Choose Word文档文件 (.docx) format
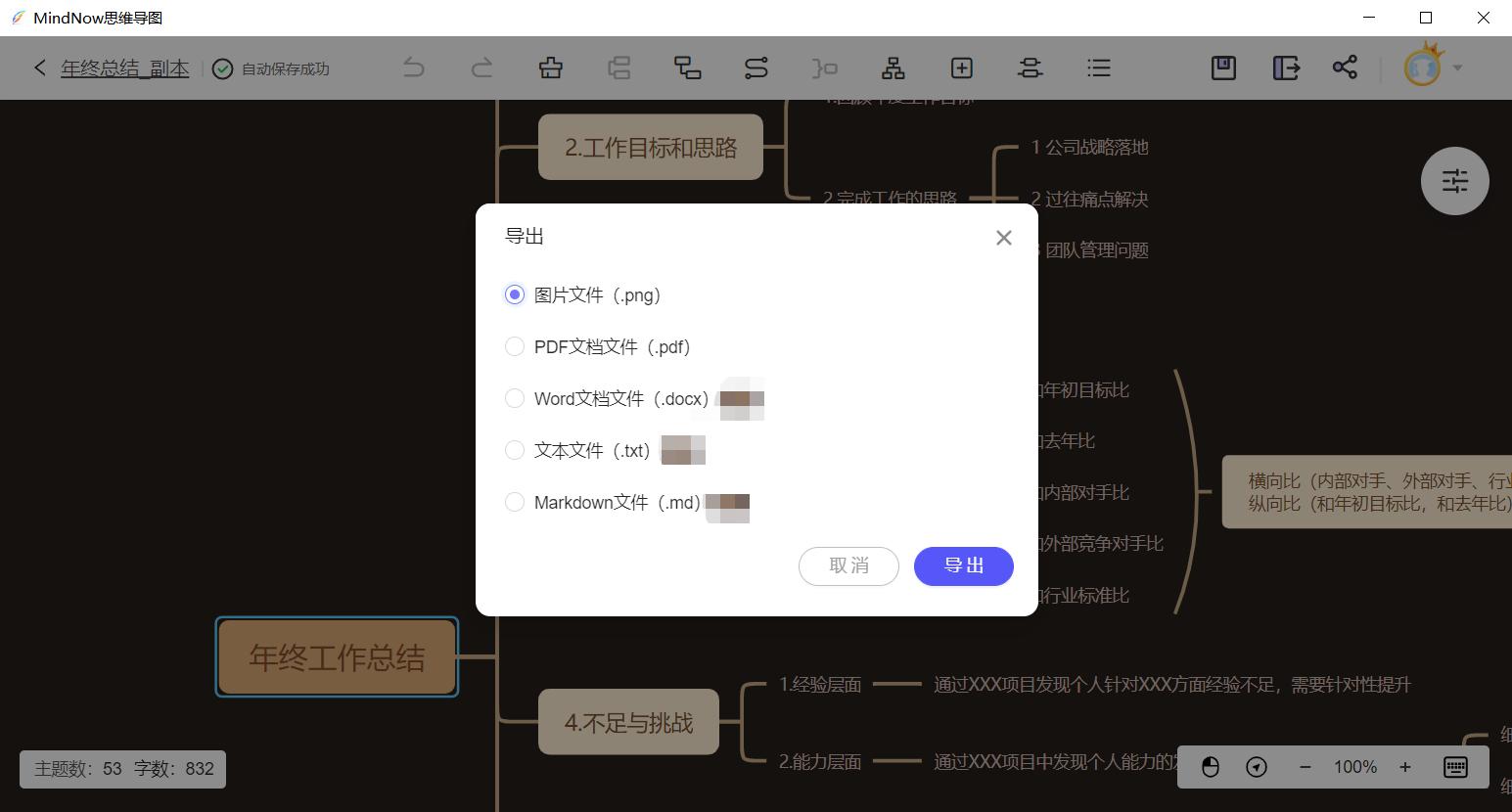Screen dimensions: 1512x812 [515, 398]
